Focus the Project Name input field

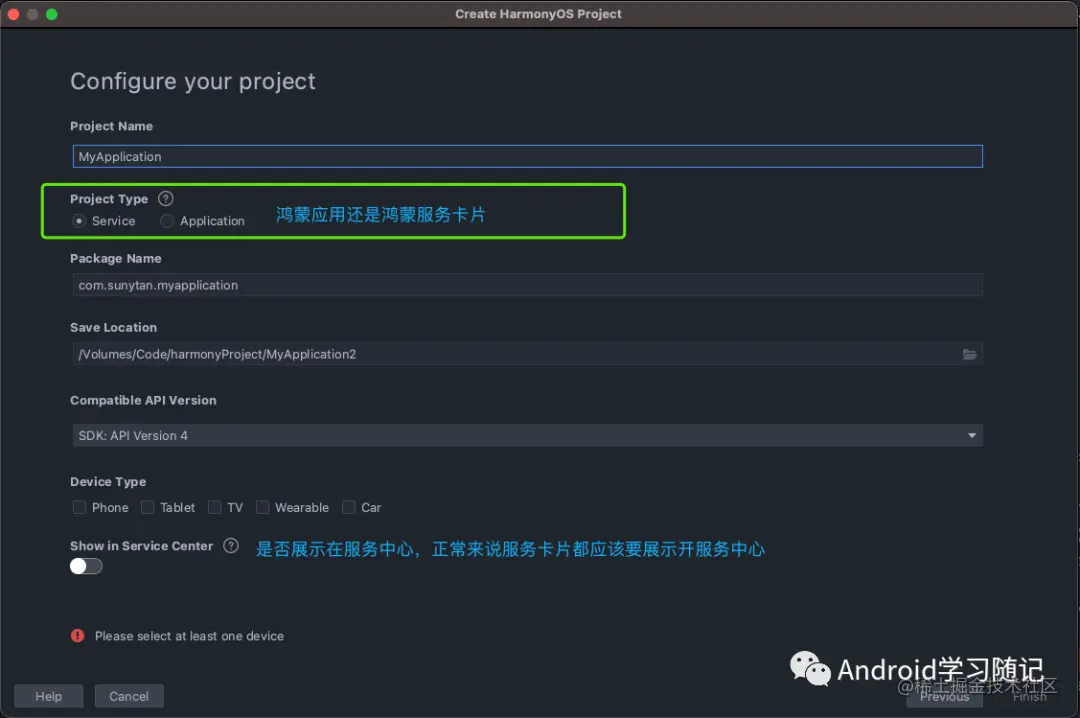pos(528,156)
